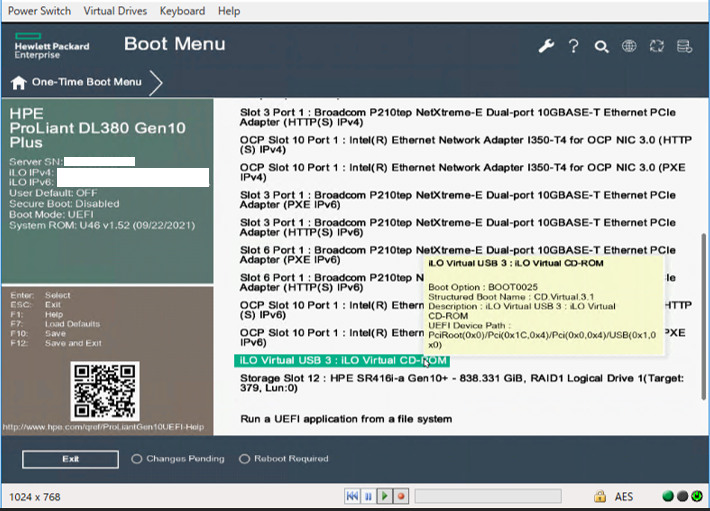Select Slot 3 Port 1 Broadcom HTTP(S) IPv6
The image size is (710, 511).
tap(457, 228)
